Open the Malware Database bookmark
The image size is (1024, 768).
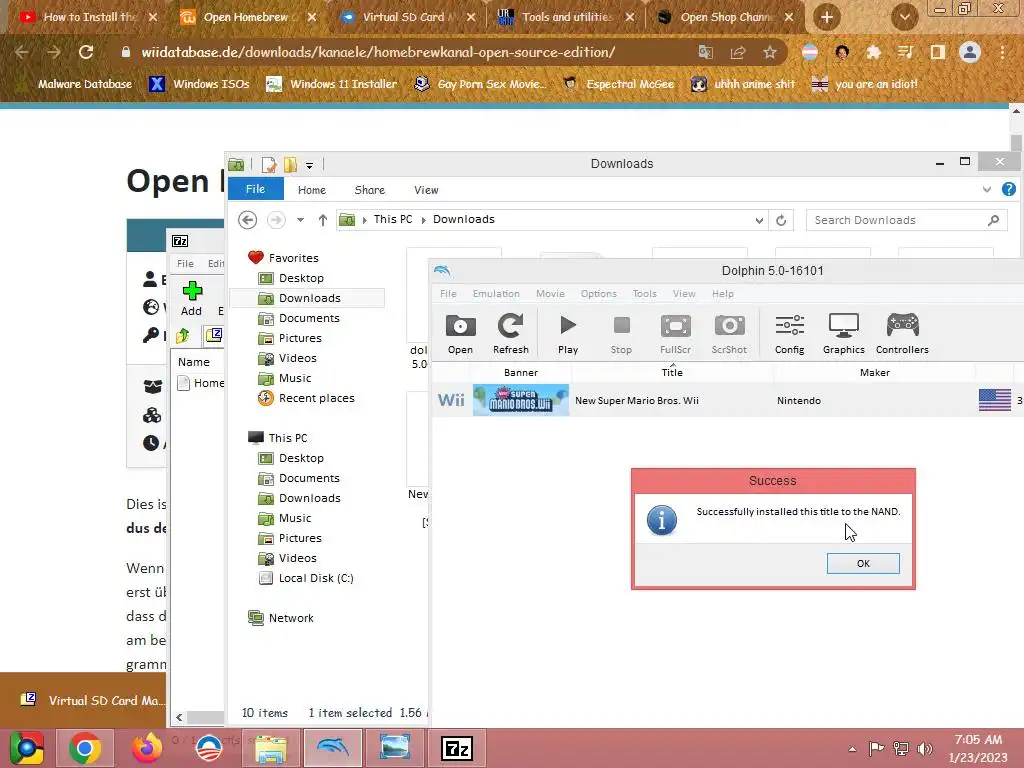point(73,84)
